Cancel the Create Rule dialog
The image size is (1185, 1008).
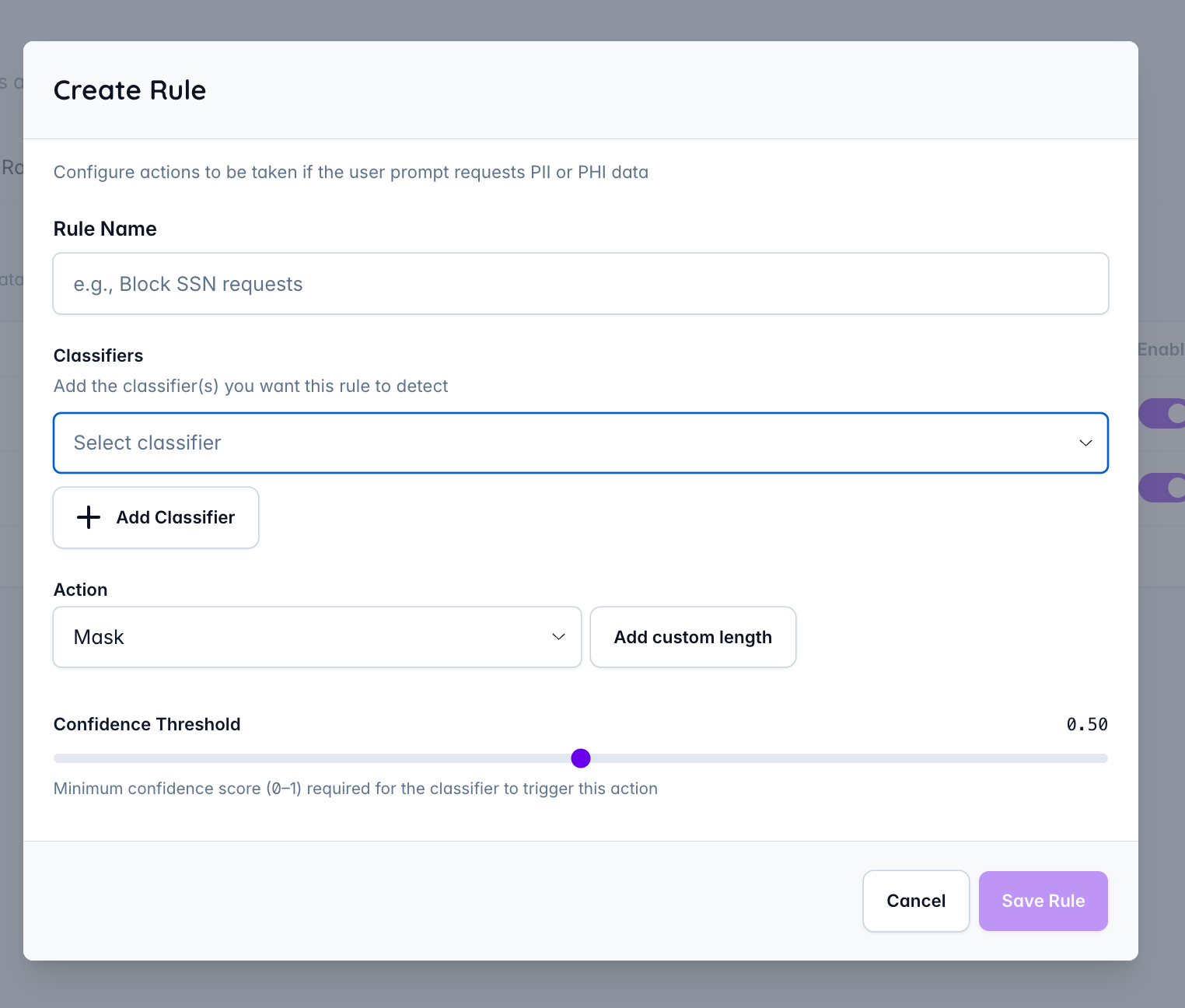pos(915,901)
